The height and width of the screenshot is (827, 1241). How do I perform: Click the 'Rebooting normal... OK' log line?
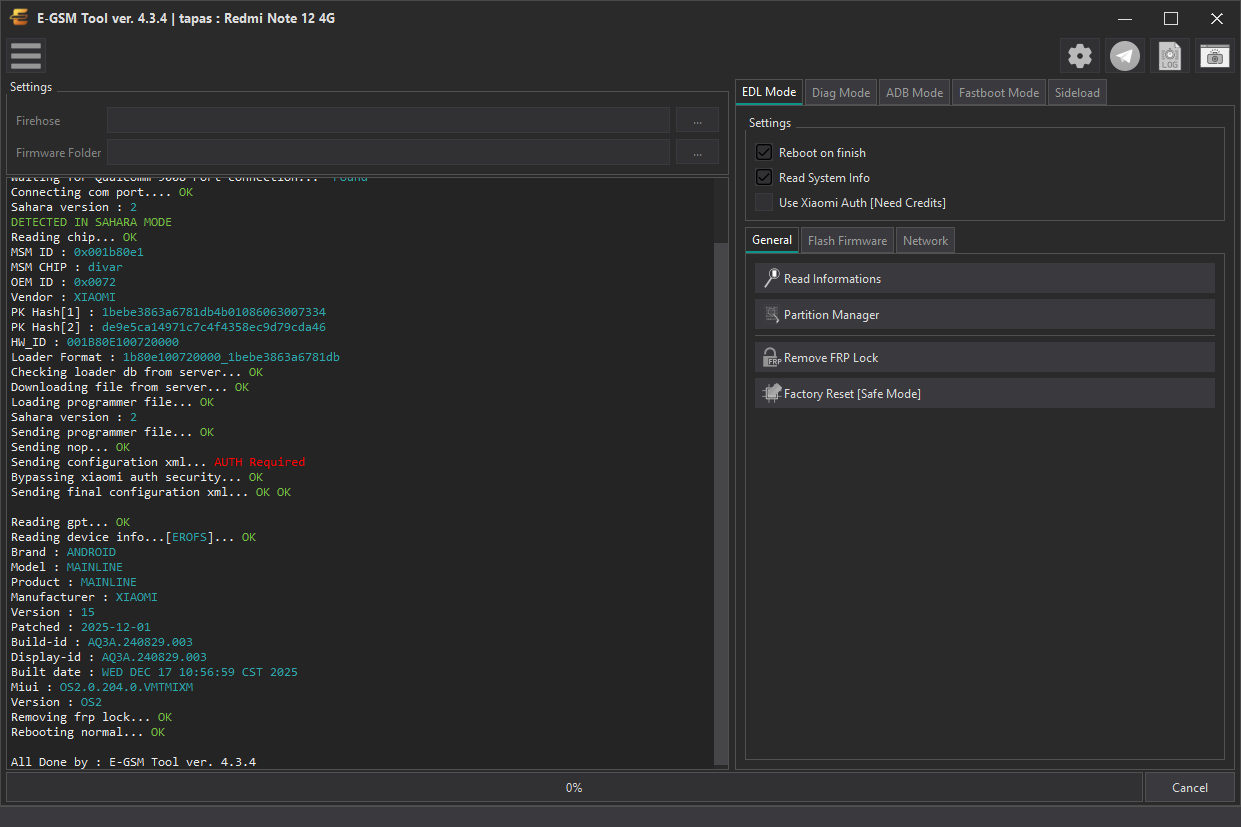click(x=88, y=732)
